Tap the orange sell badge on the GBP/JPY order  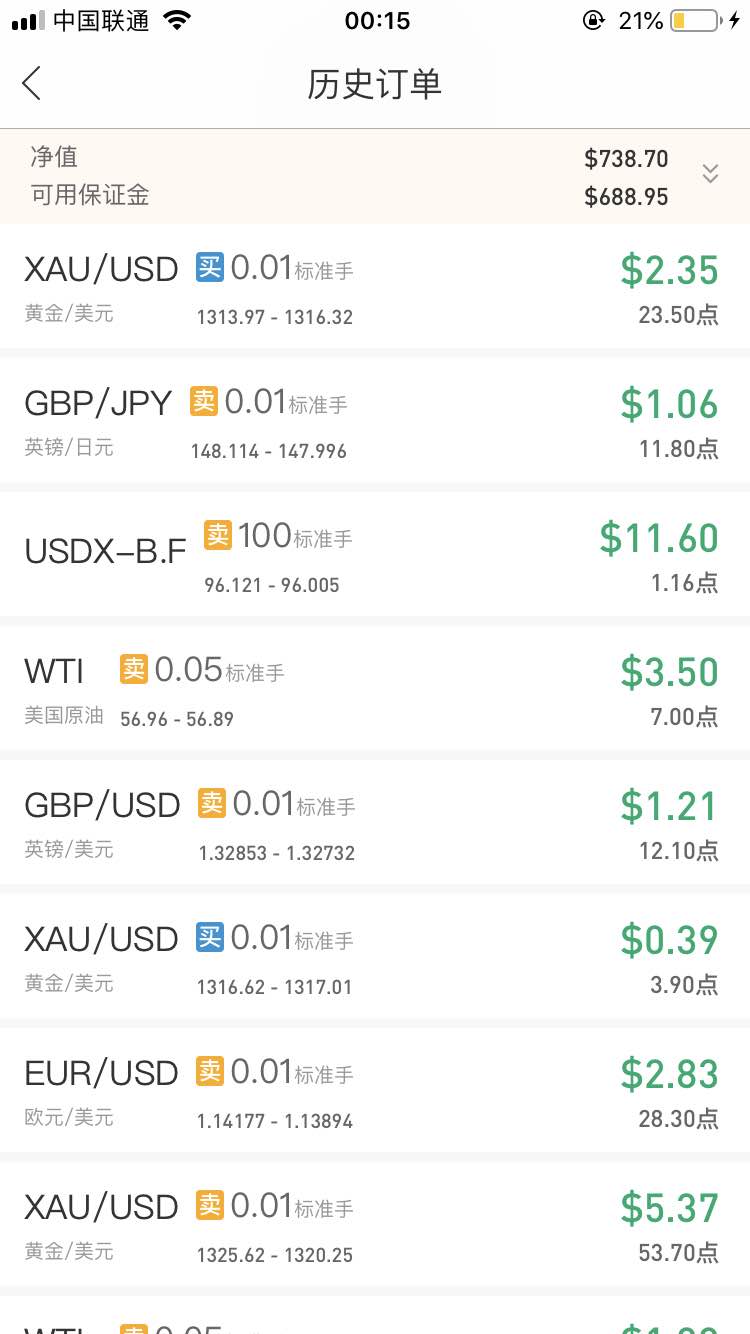click(x=204, y=401)
